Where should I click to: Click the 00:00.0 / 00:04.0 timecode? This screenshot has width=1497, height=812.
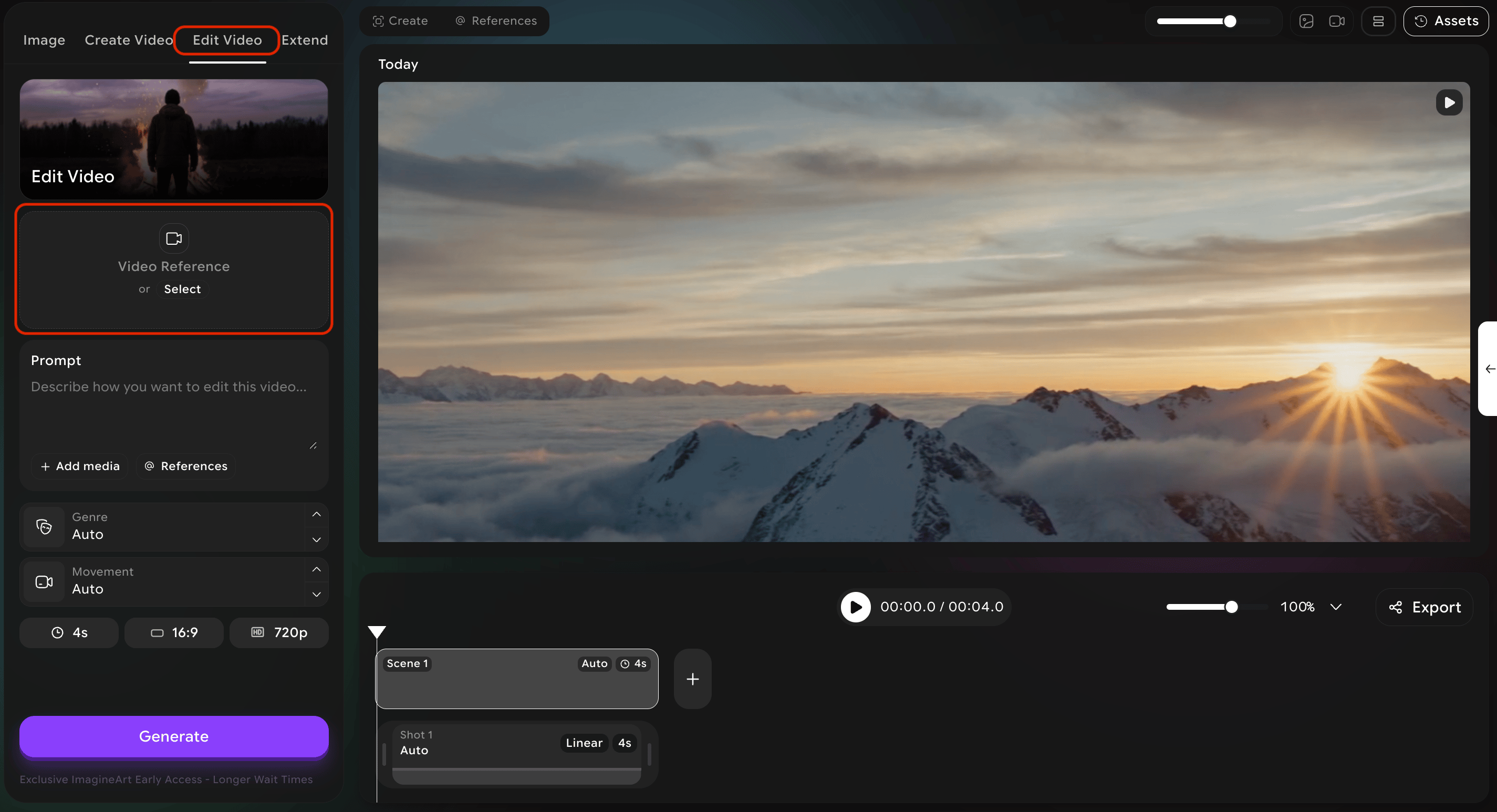941,607
